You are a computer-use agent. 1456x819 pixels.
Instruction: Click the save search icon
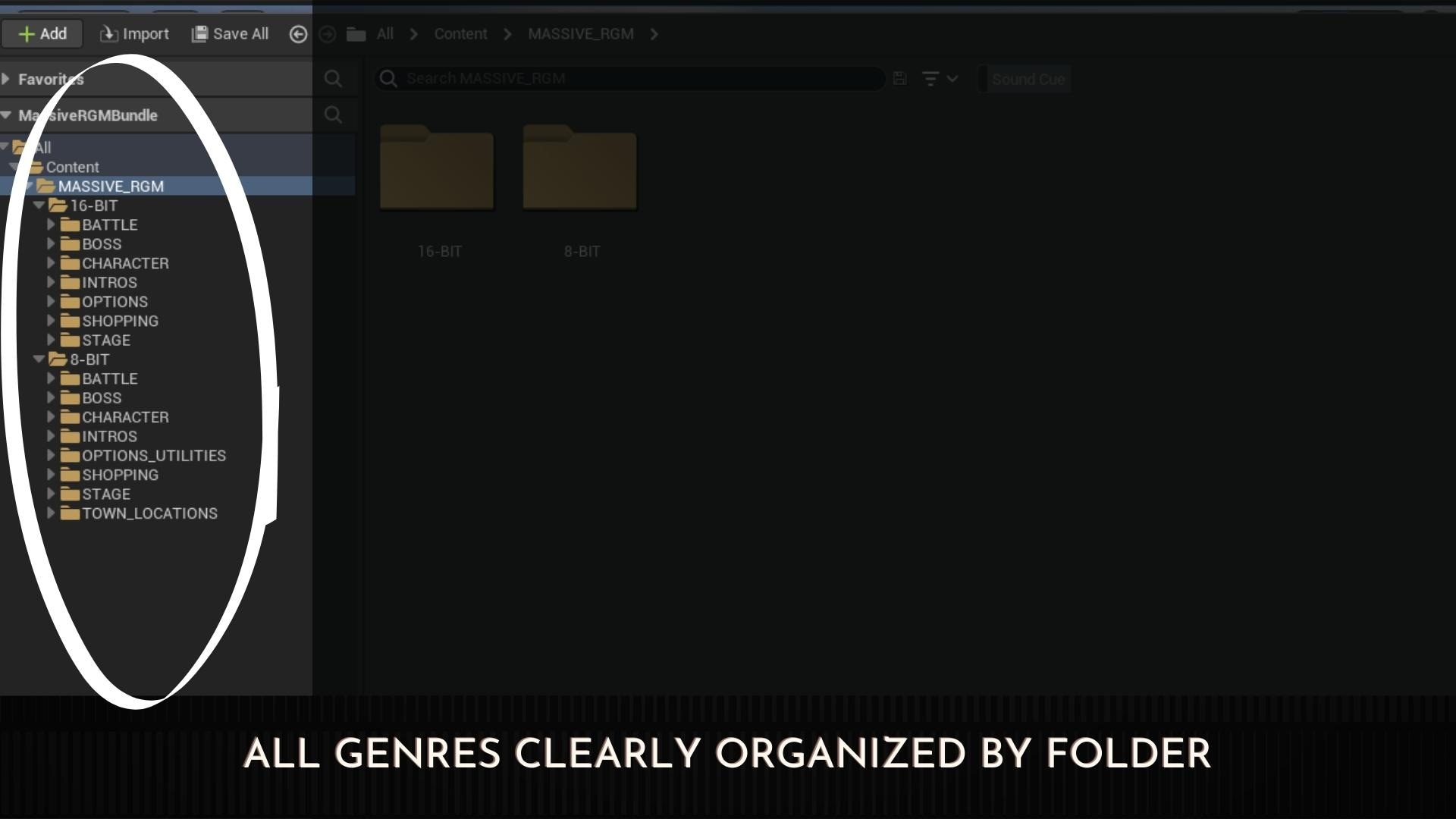point(900,79)
